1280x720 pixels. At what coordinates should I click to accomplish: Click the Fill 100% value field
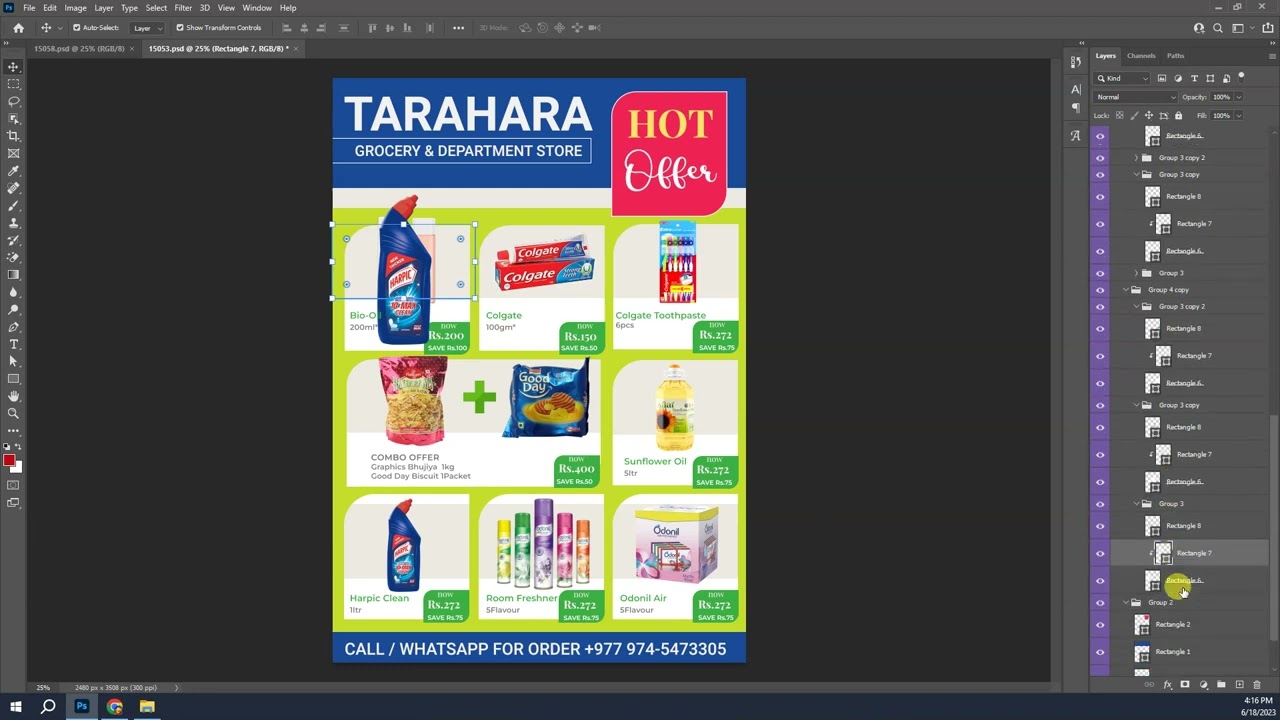click(1221, 116)
